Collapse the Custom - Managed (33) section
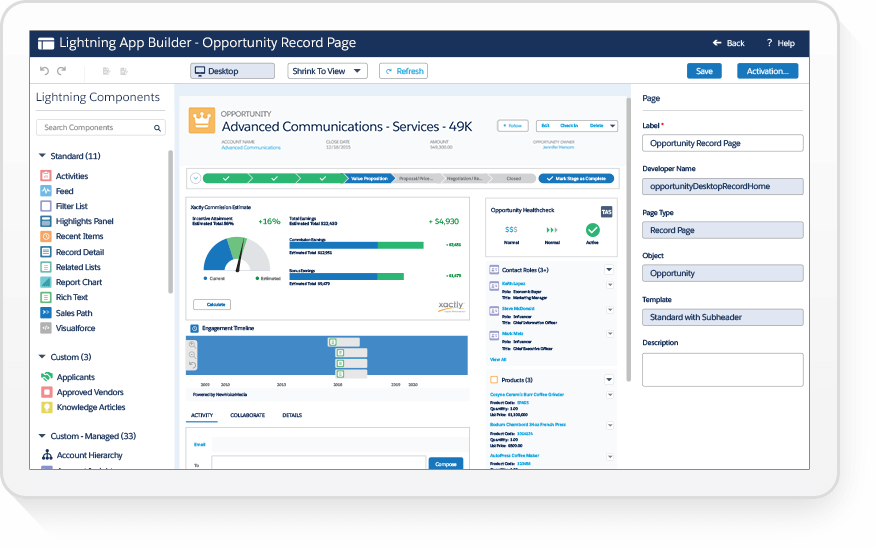Viewport: 876px width, 547px height. pyautogui.click(x=42, y=436)
